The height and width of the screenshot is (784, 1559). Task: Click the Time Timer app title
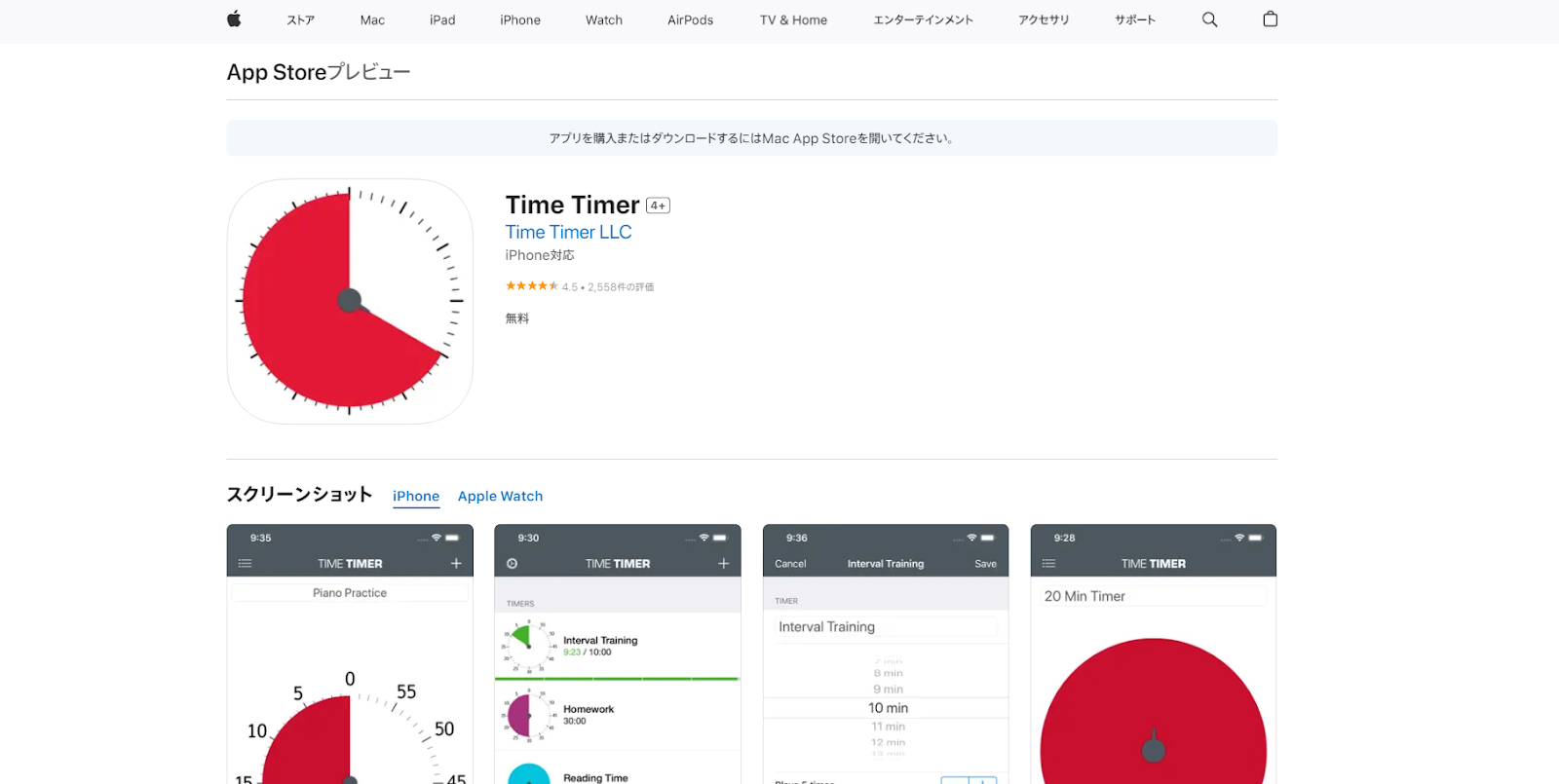(x=572, y=205)
